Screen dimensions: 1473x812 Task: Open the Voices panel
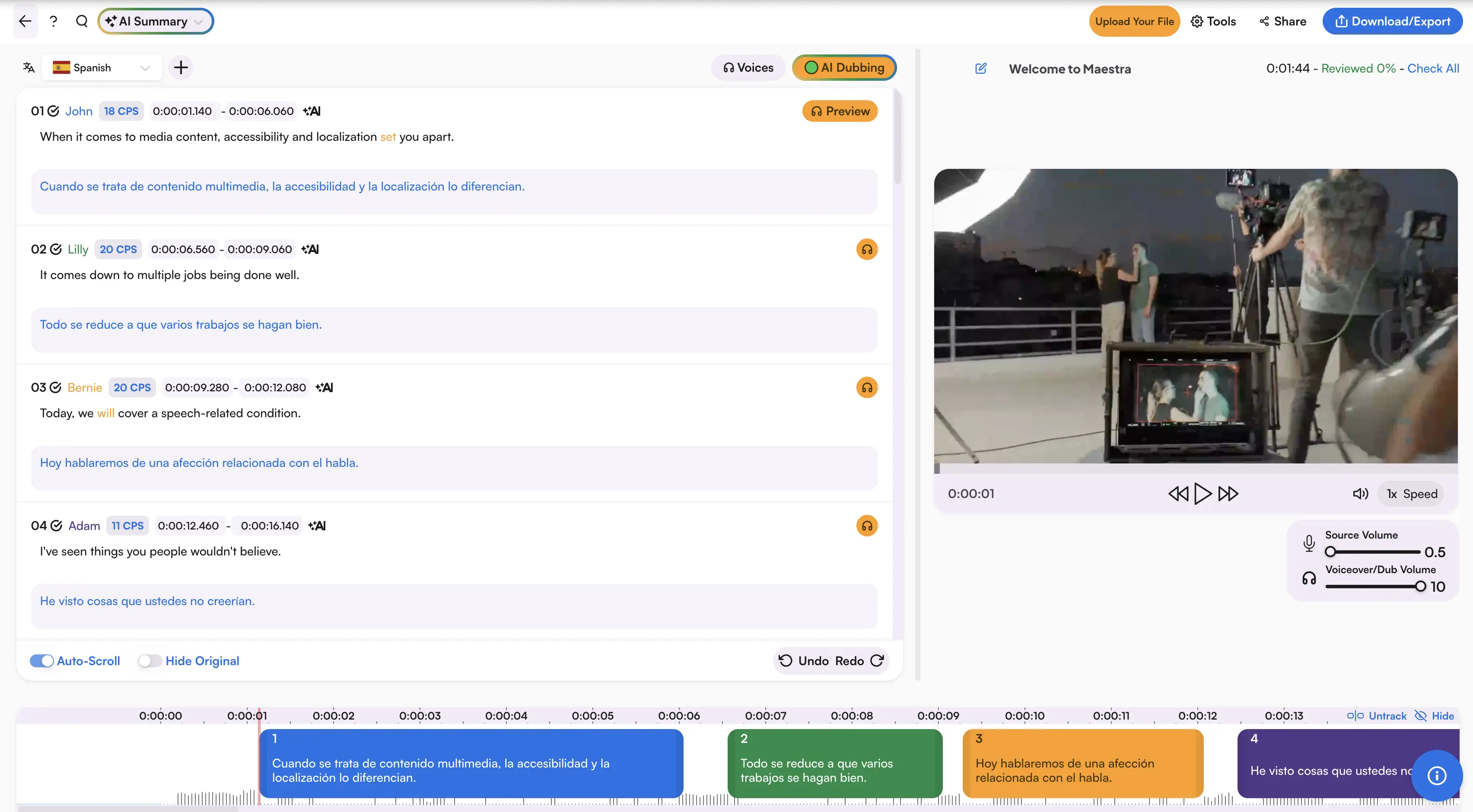point(748,67)
